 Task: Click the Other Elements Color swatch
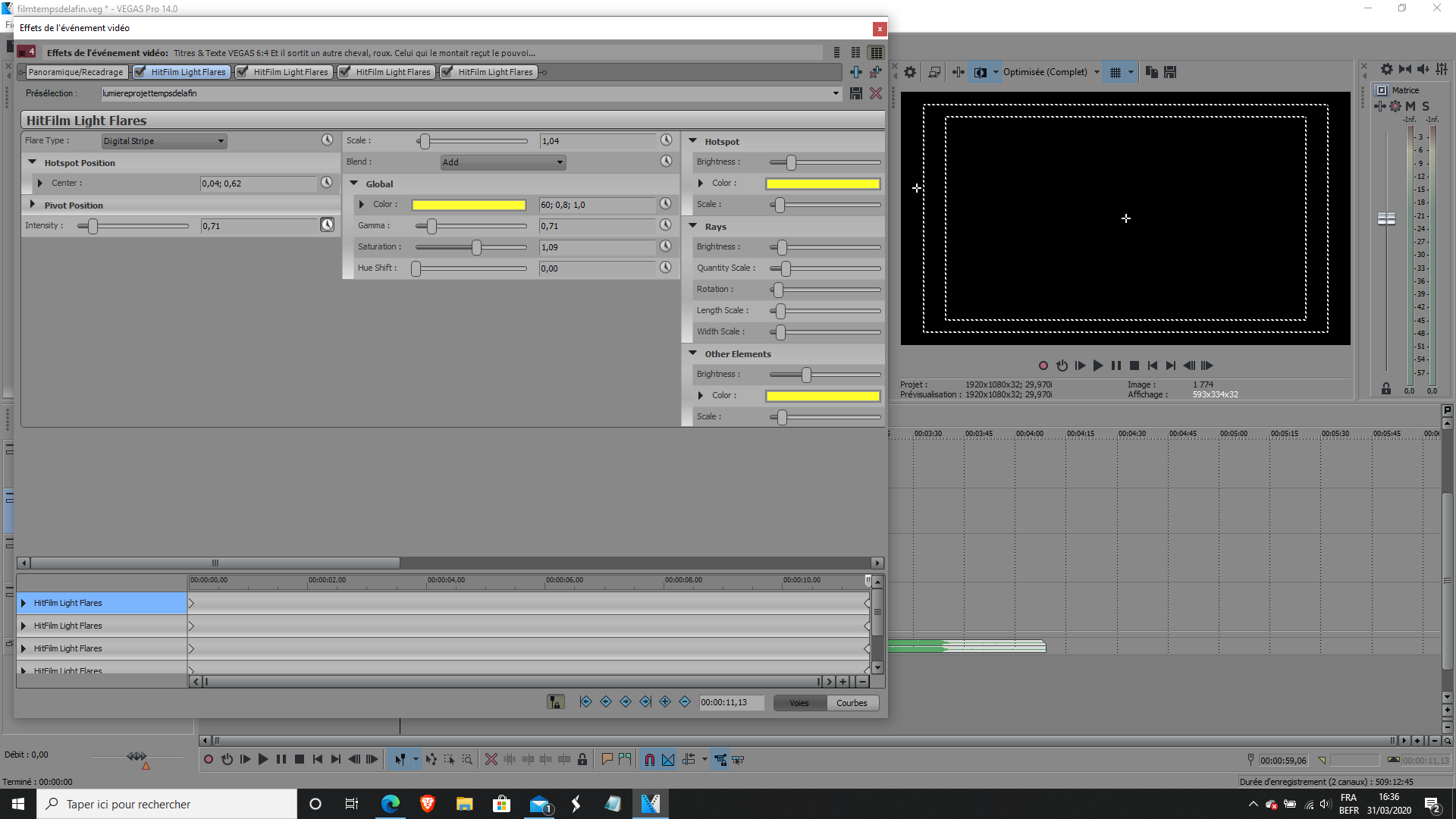tap(823, 396)
